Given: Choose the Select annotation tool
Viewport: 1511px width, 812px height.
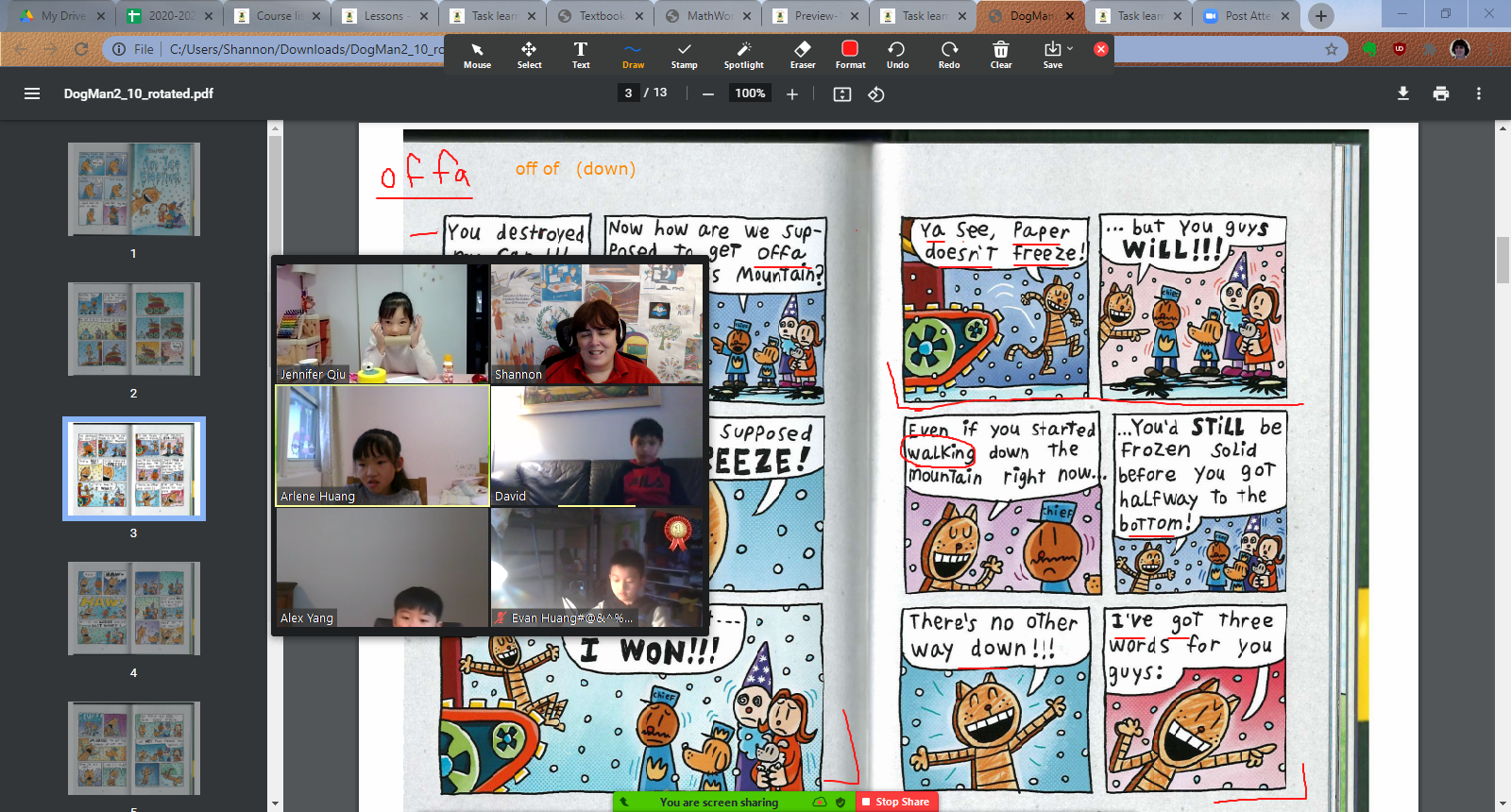Looking at the screenshot, I should [529, 55].
